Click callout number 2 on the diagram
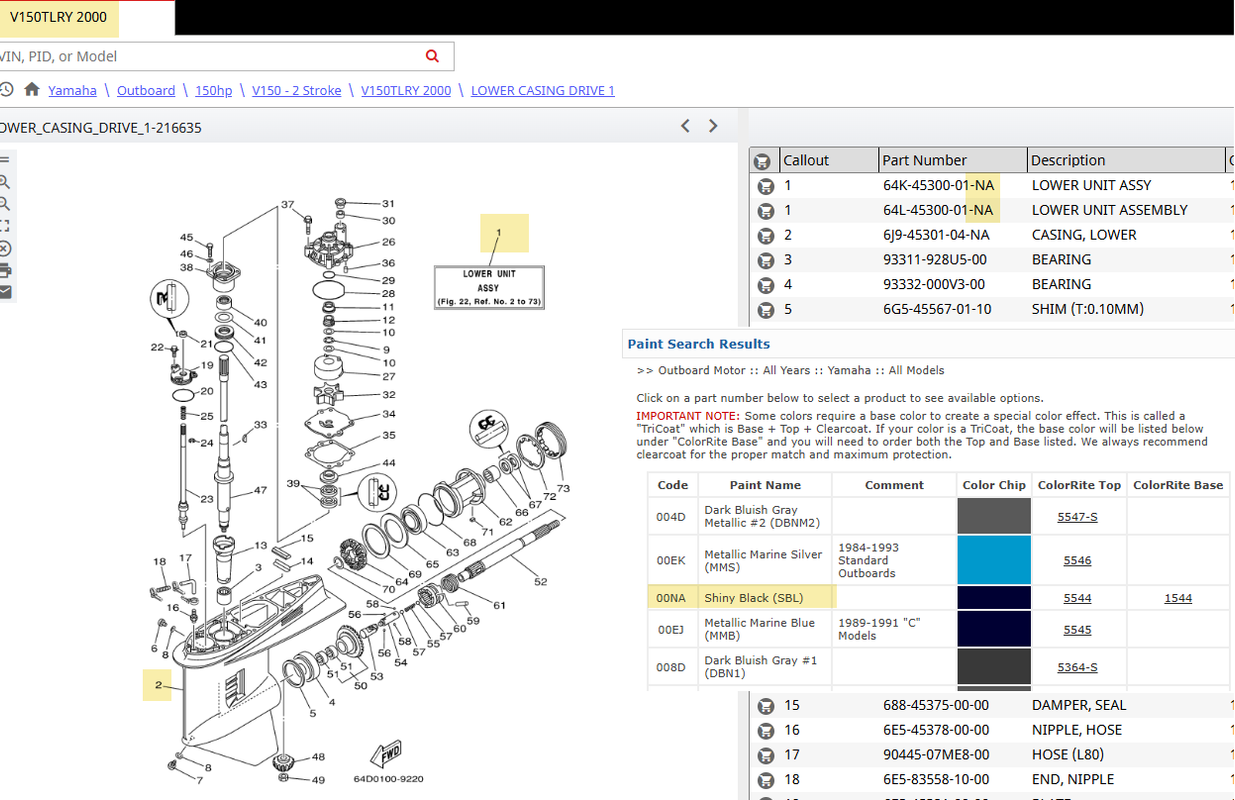Screen dimensions: 1235x800 click(158, 685)
